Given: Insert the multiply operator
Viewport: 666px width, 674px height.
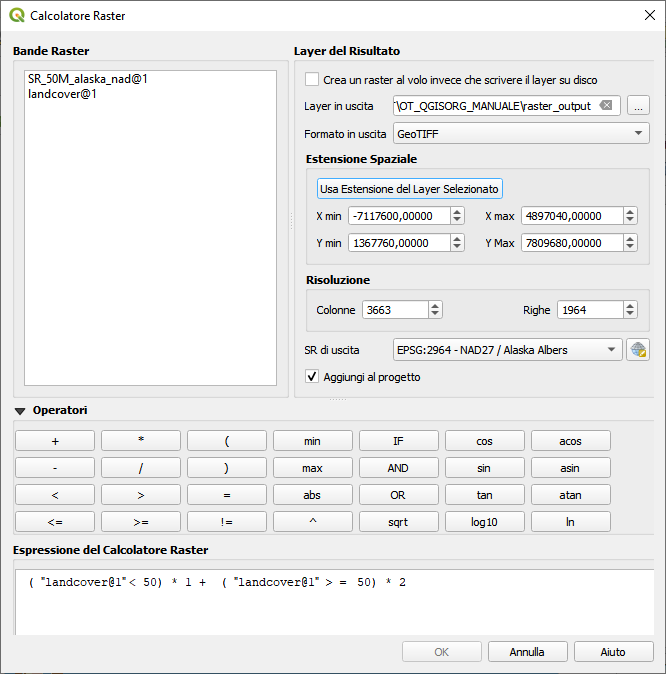Looking at the screenshot, I should coord(141,441).
